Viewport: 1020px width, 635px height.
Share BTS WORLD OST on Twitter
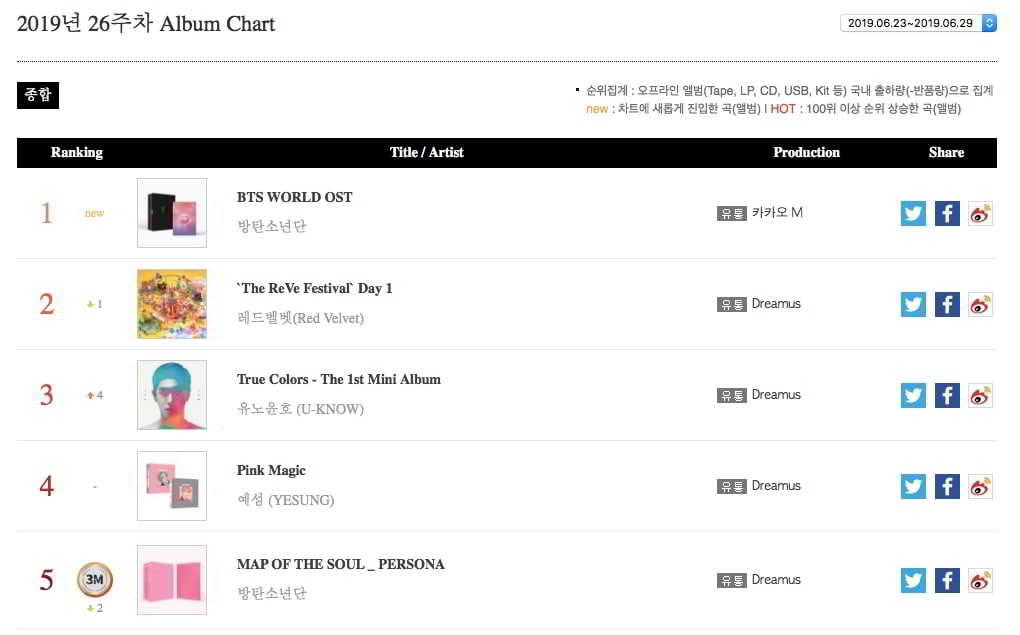click(913, 213)
